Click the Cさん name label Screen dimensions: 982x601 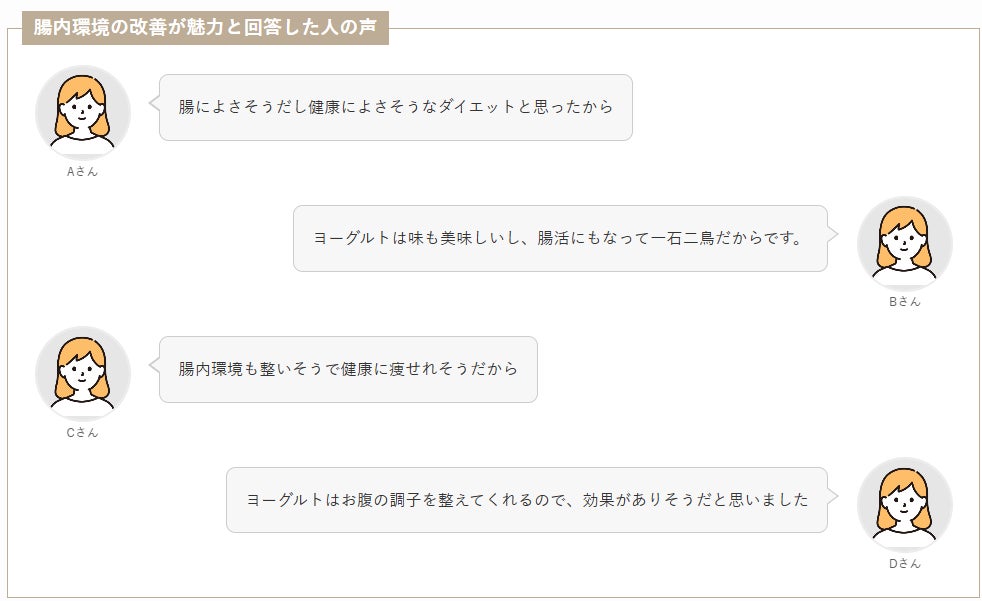tap(82, 433)
